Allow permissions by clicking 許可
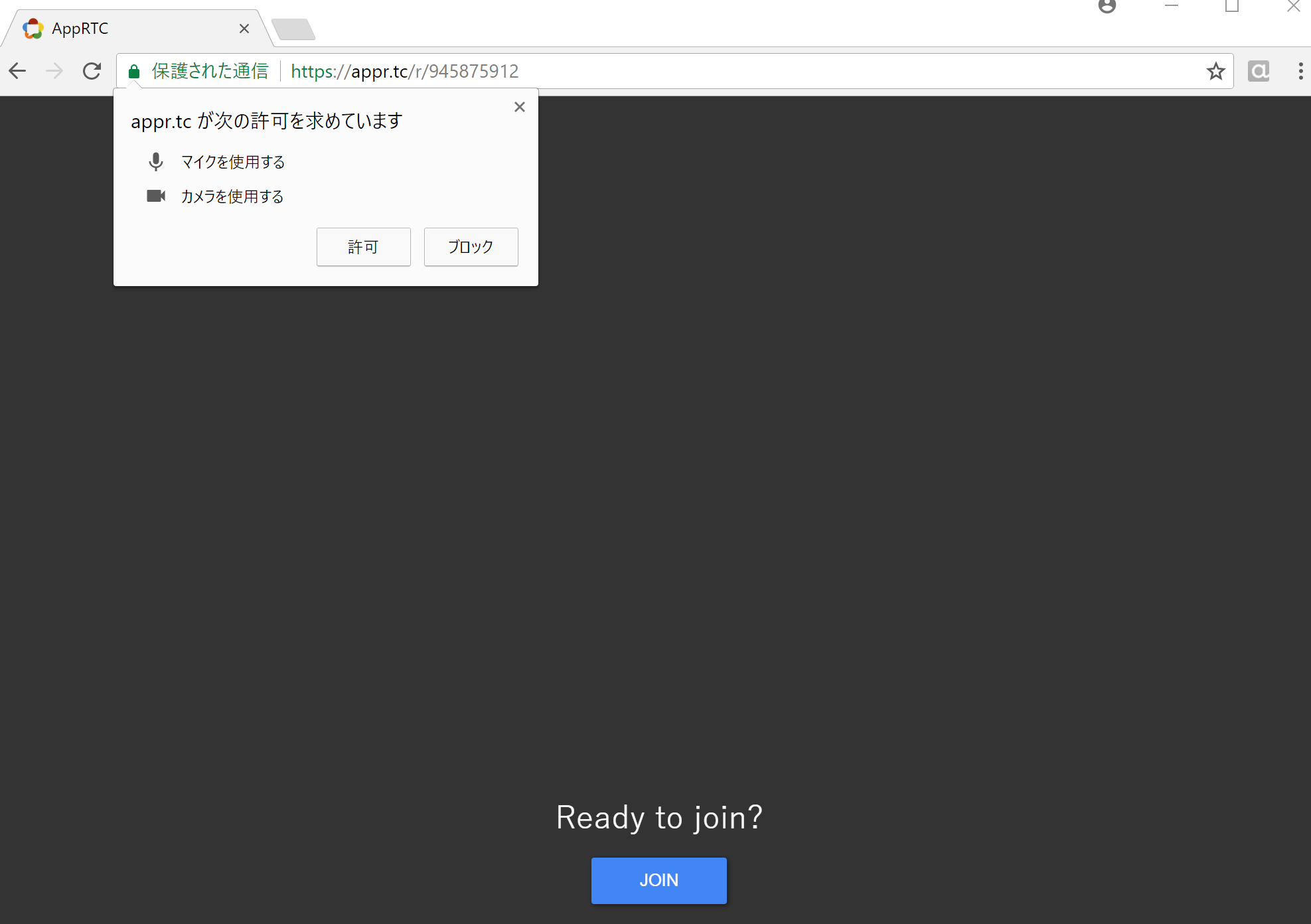Screen dimensions: 1311x924 [363, 246]
